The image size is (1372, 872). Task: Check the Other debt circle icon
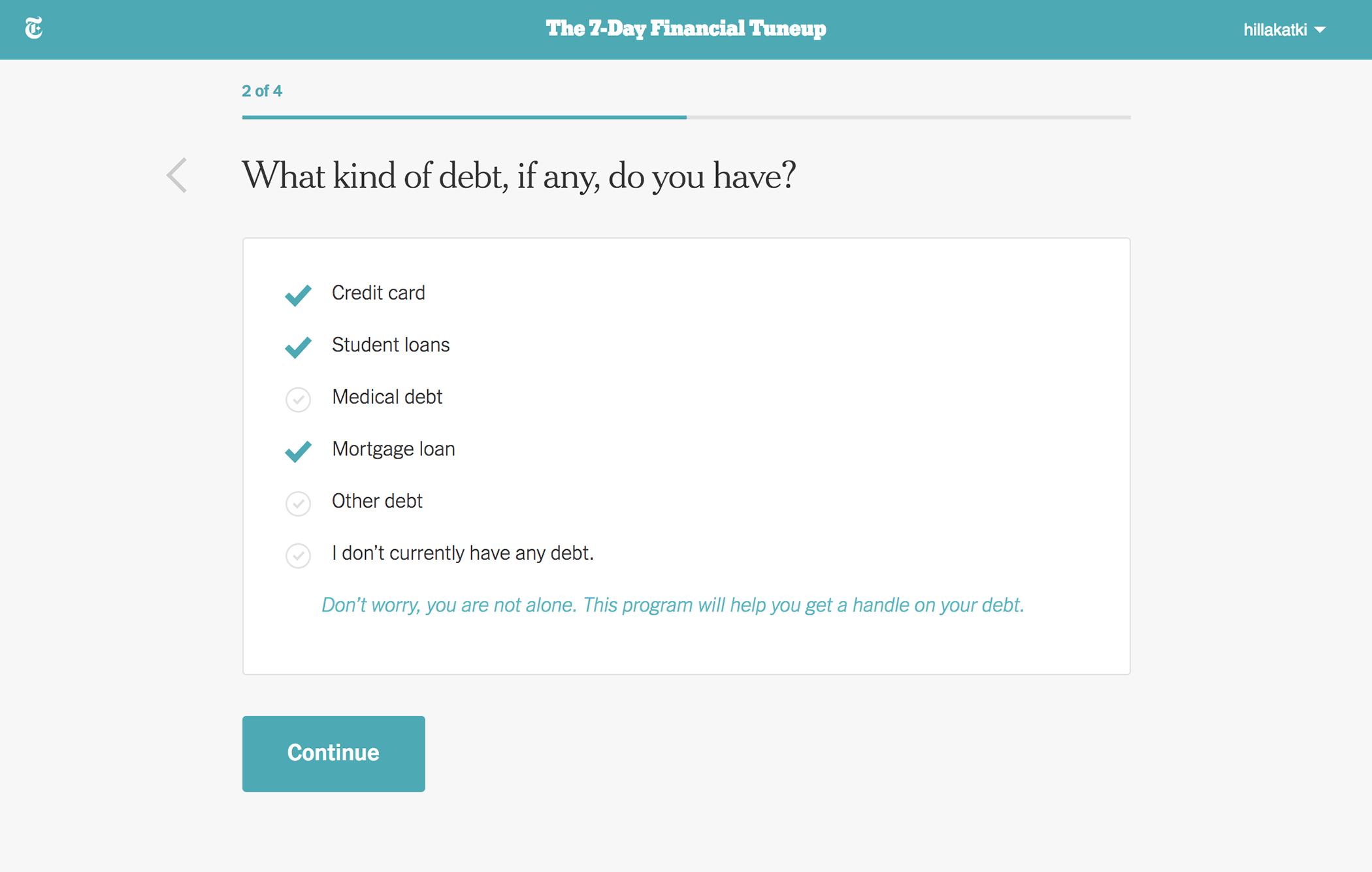(298, 503)
